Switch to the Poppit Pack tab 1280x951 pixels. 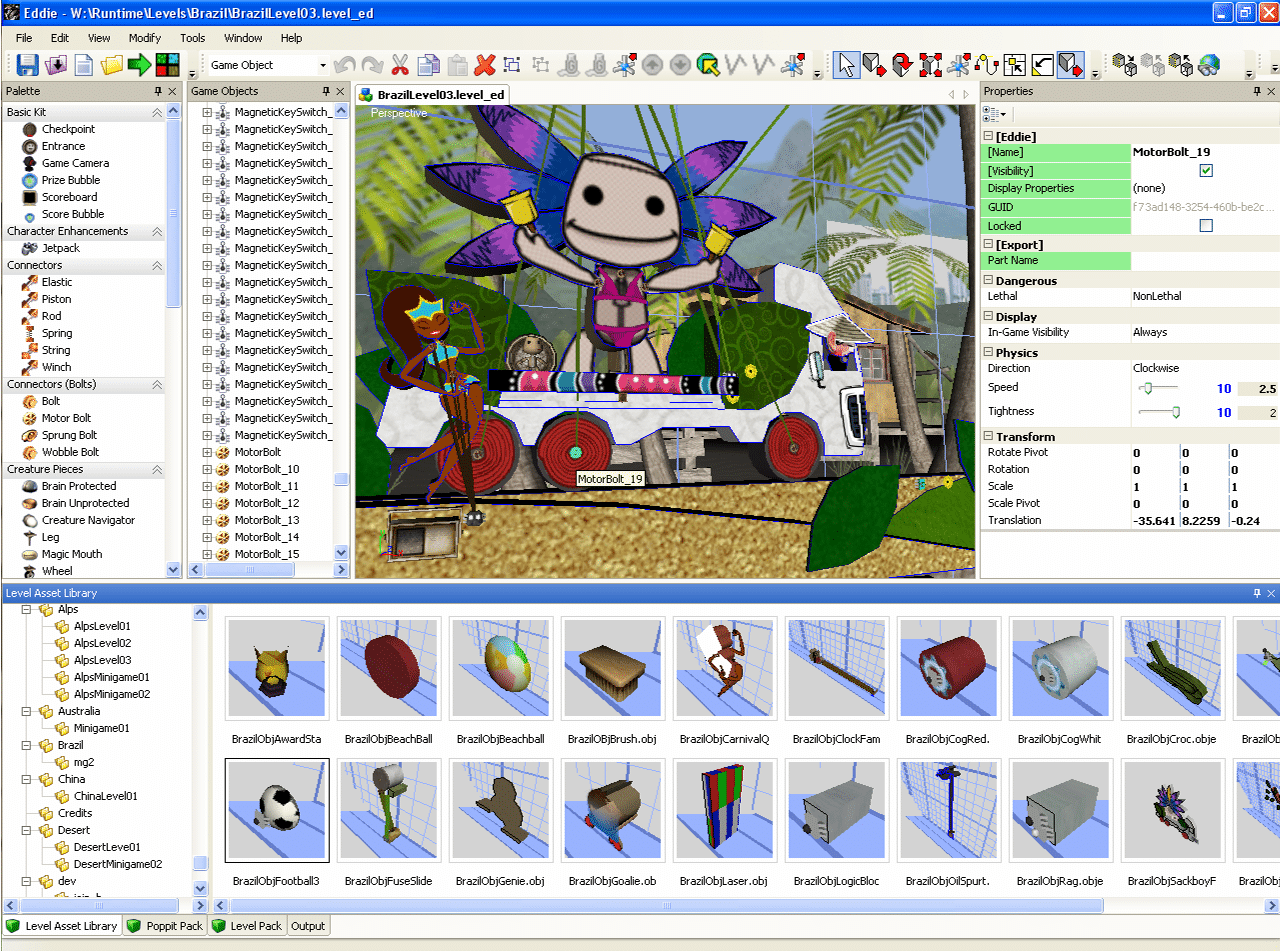pyautogui.click(x=166, y=926)
